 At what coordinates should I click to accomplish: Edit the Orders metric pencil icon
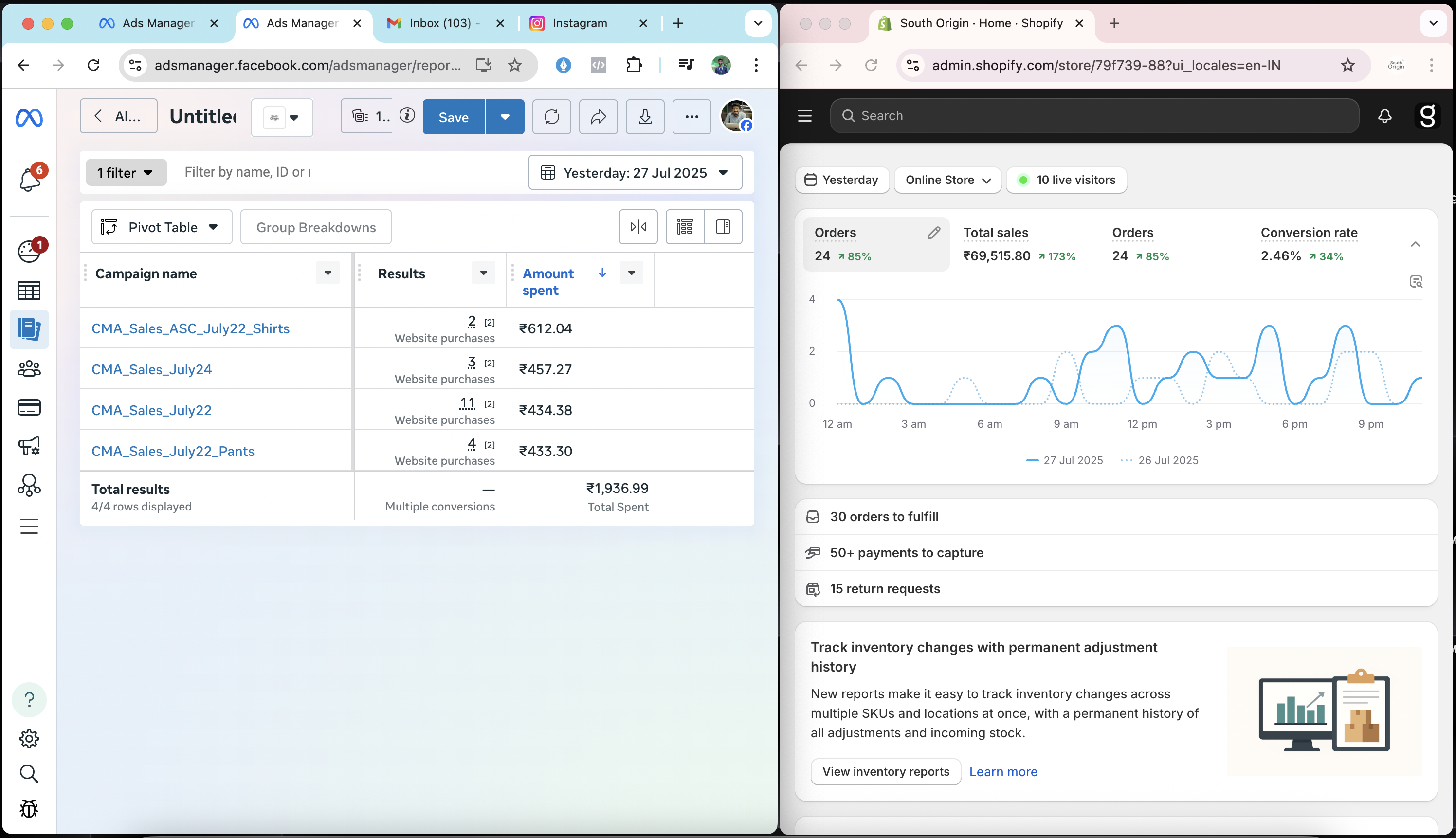pos(933,233)
